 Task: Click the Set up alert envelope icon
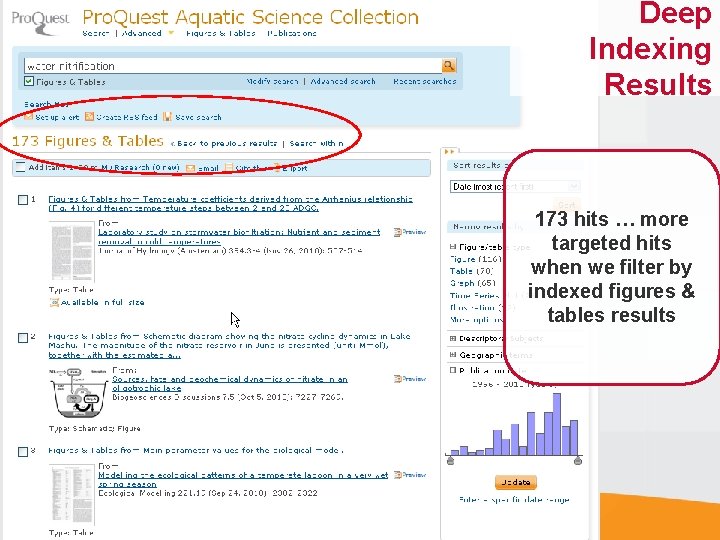click(x=28, y=117)
